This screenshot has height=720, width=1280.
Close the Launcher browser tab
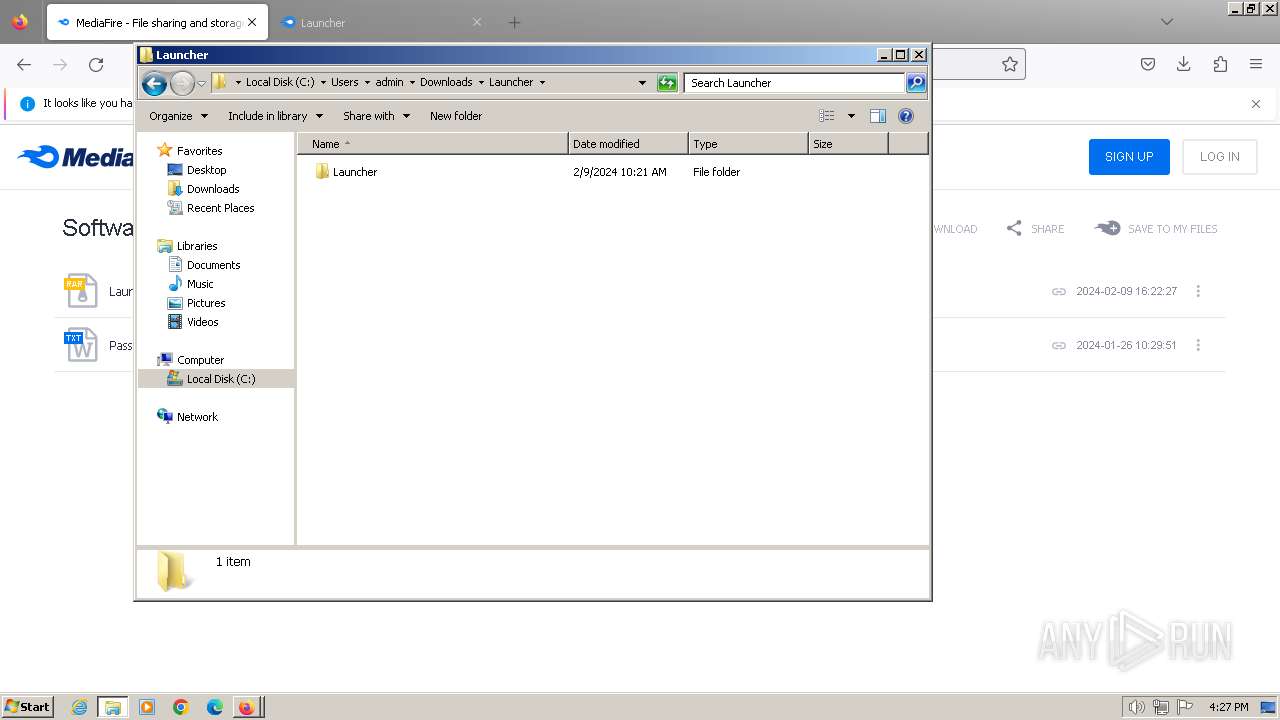476,22
